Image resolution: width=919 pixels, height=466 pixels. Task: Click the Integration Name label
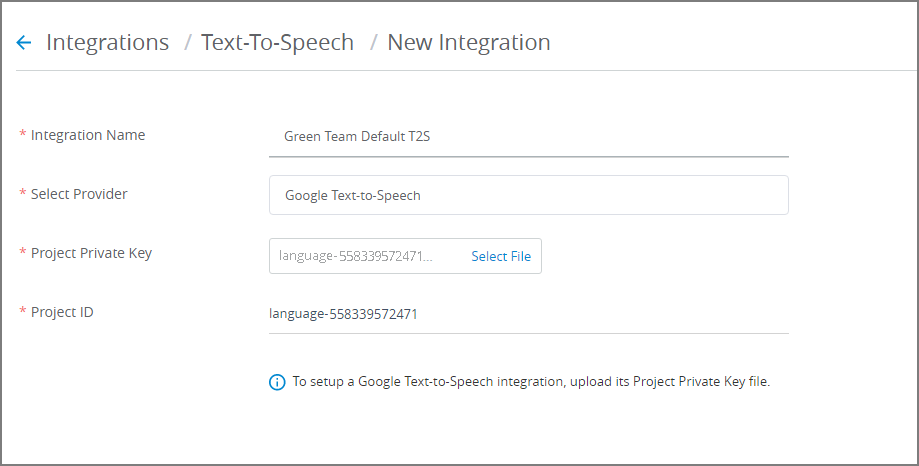[x=88, y=135]
